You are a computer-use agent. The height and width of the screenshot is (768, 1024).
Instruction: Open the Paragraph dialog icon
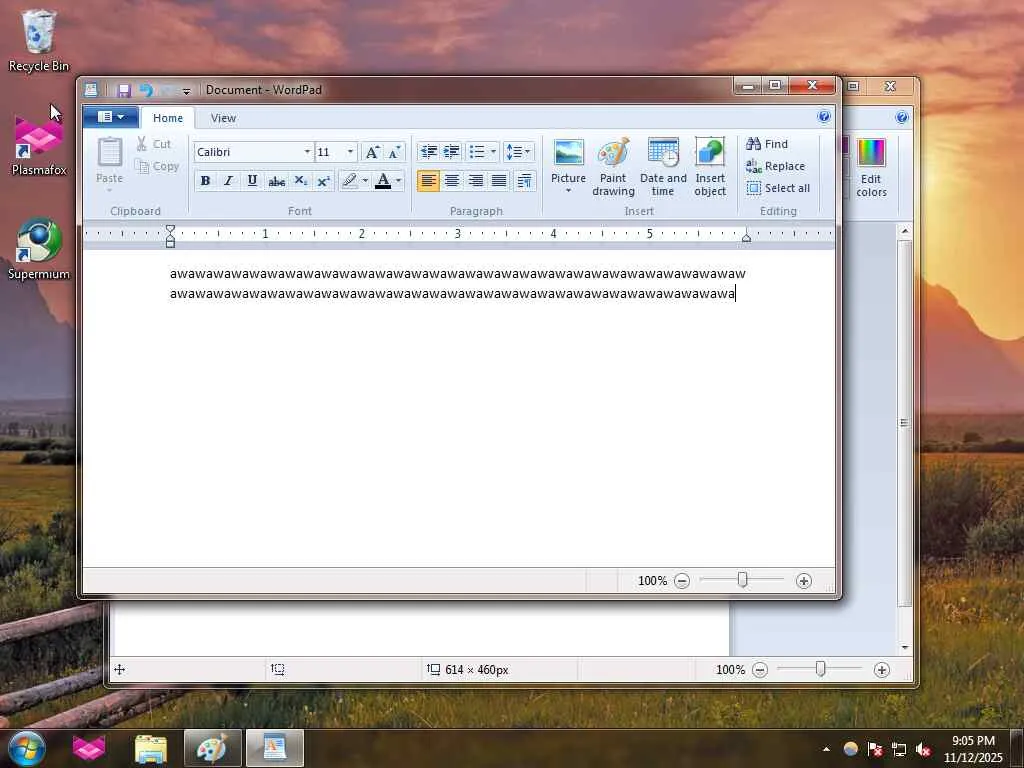(x=524, y=181)
